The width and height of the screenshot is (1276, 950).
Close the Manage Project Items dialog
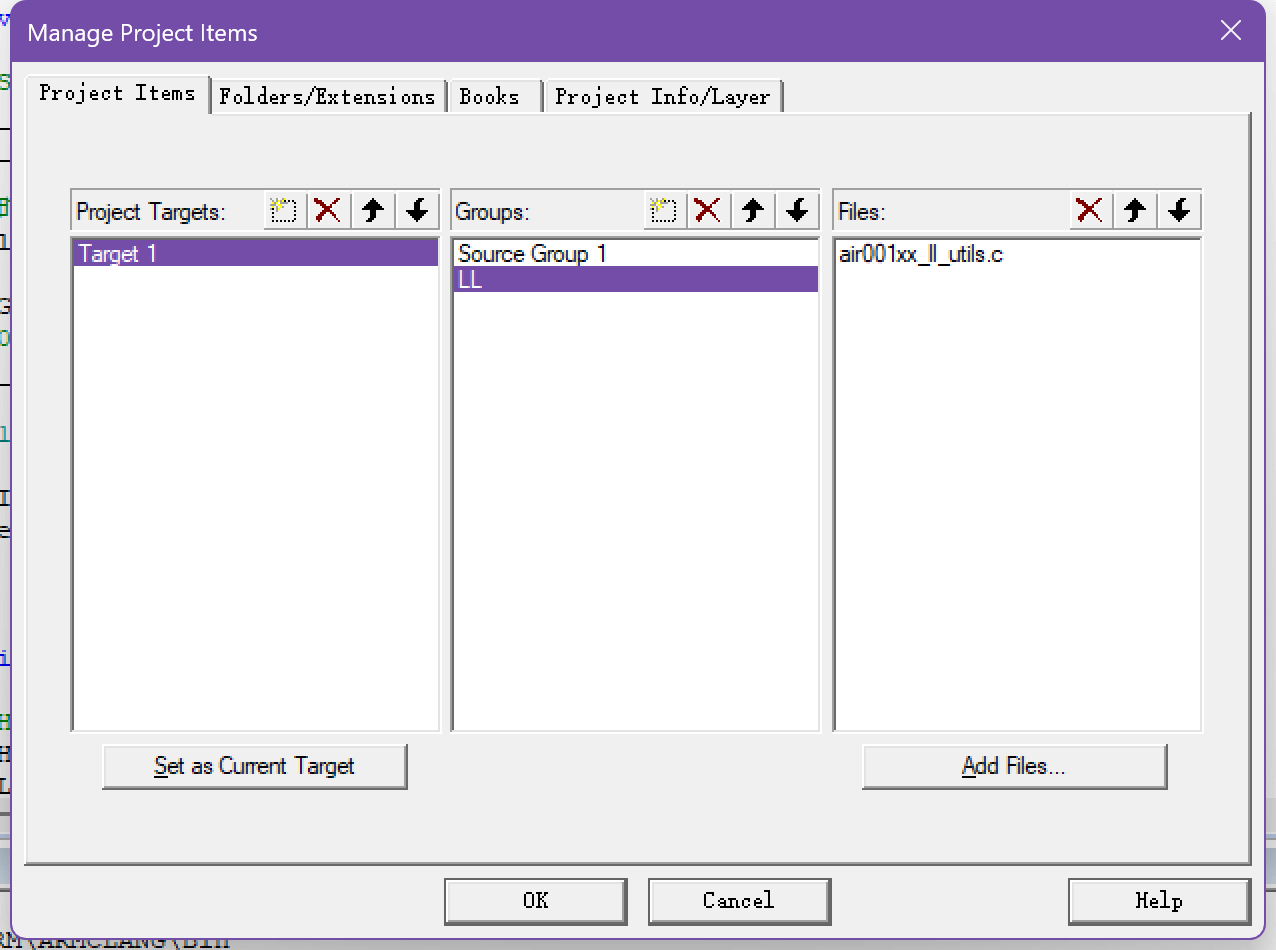pos(1231,31)
